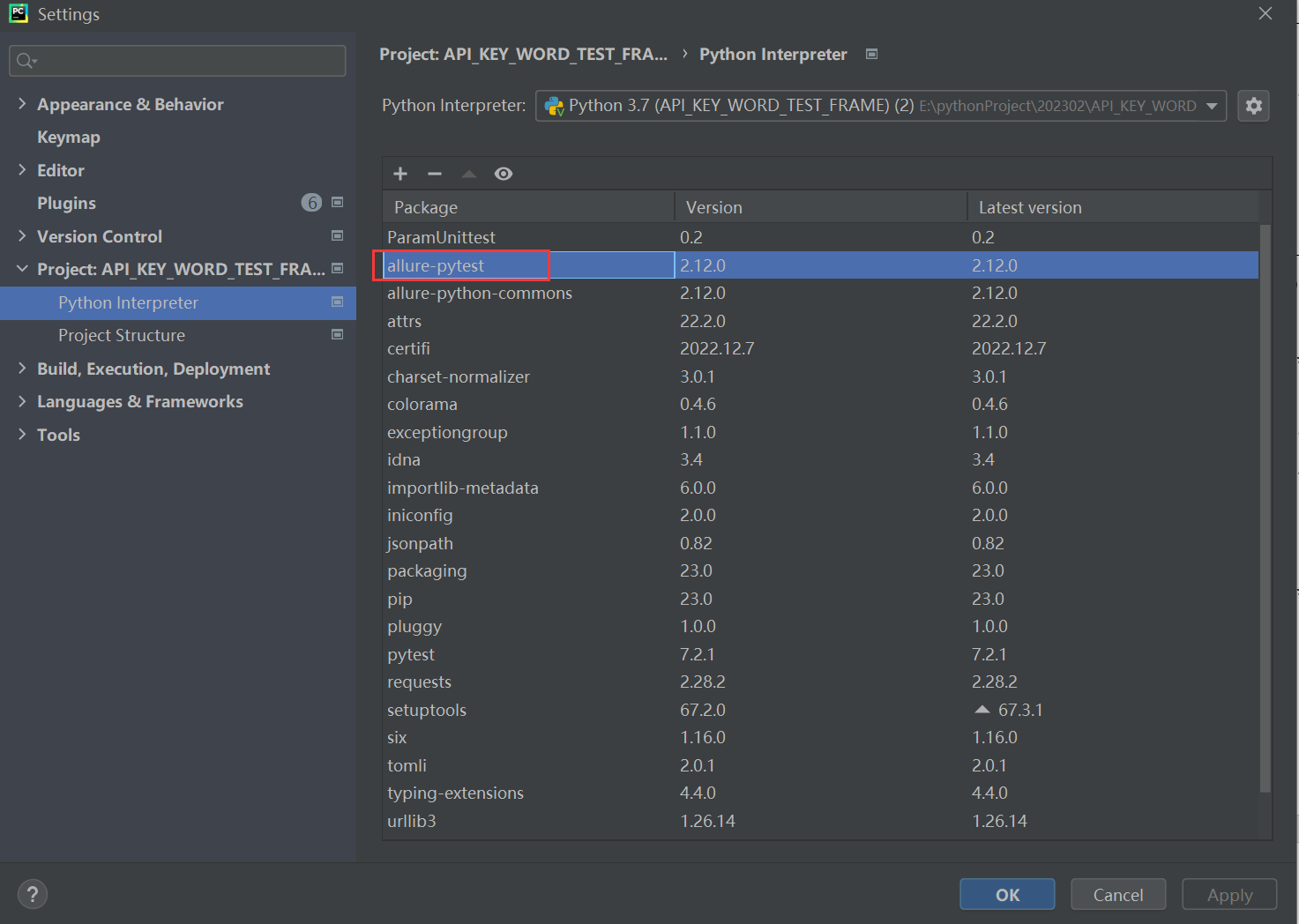Select the tomli package row

tap(821, 765)
